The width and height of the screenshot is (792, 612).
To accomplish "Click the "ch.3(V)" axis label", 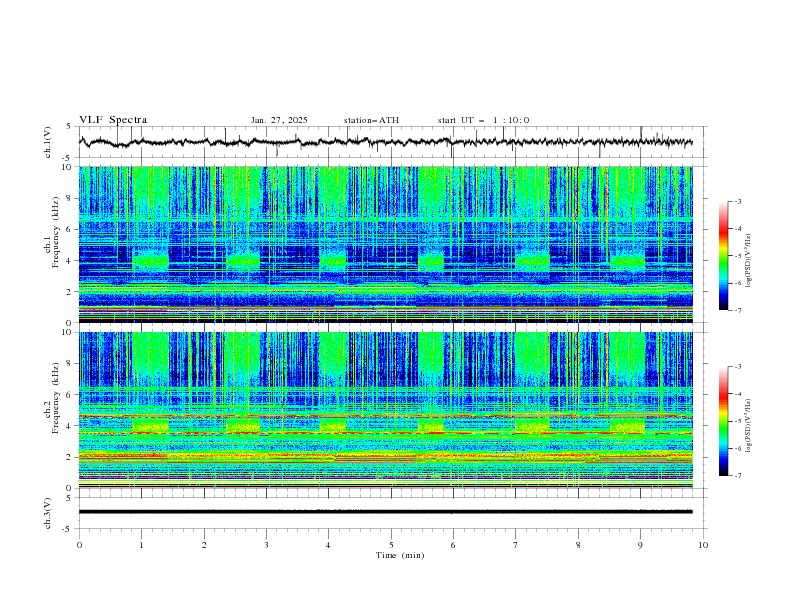I will click(48, 513).
